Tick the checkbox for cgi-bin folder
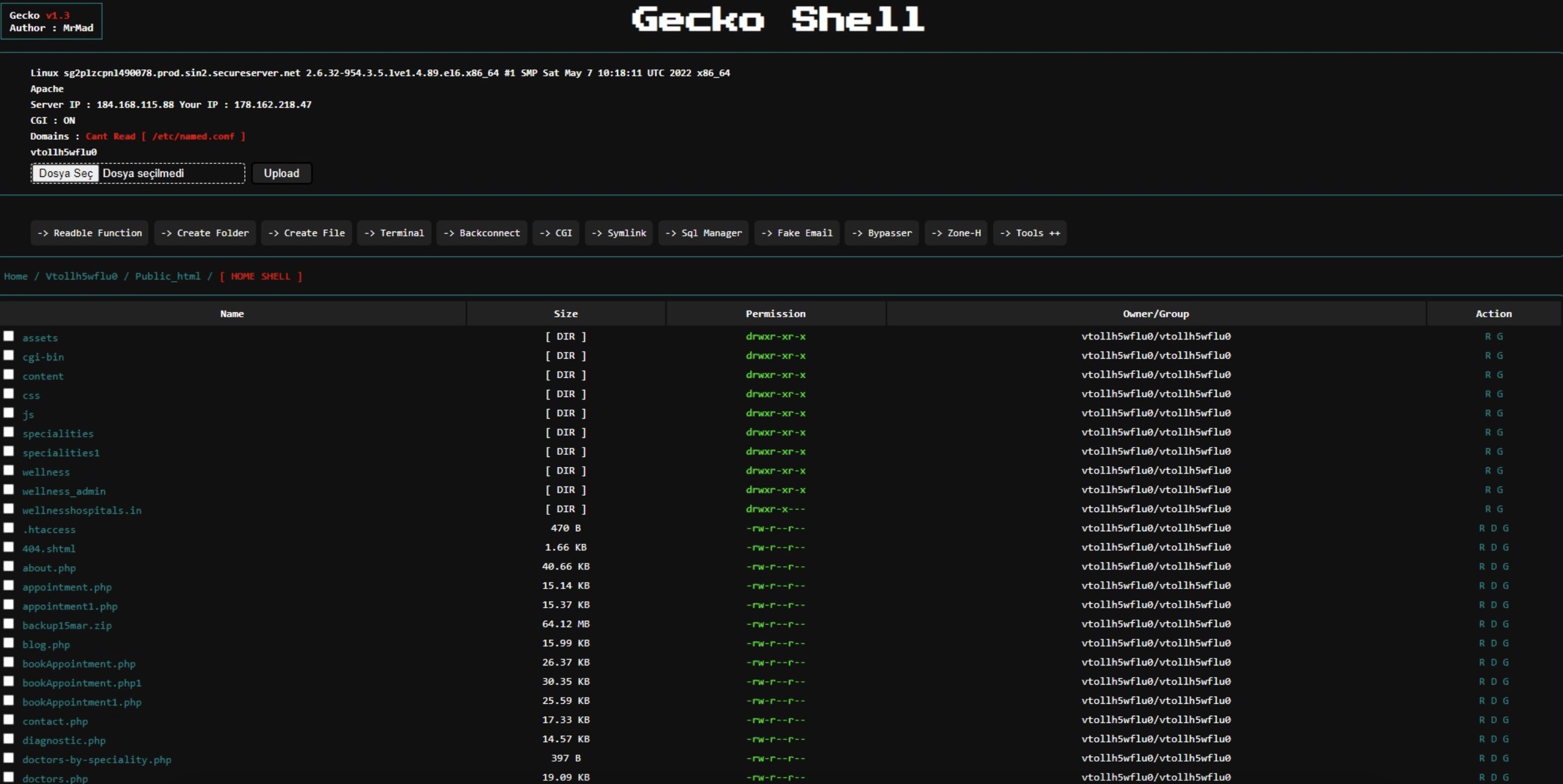 (9, 355)
